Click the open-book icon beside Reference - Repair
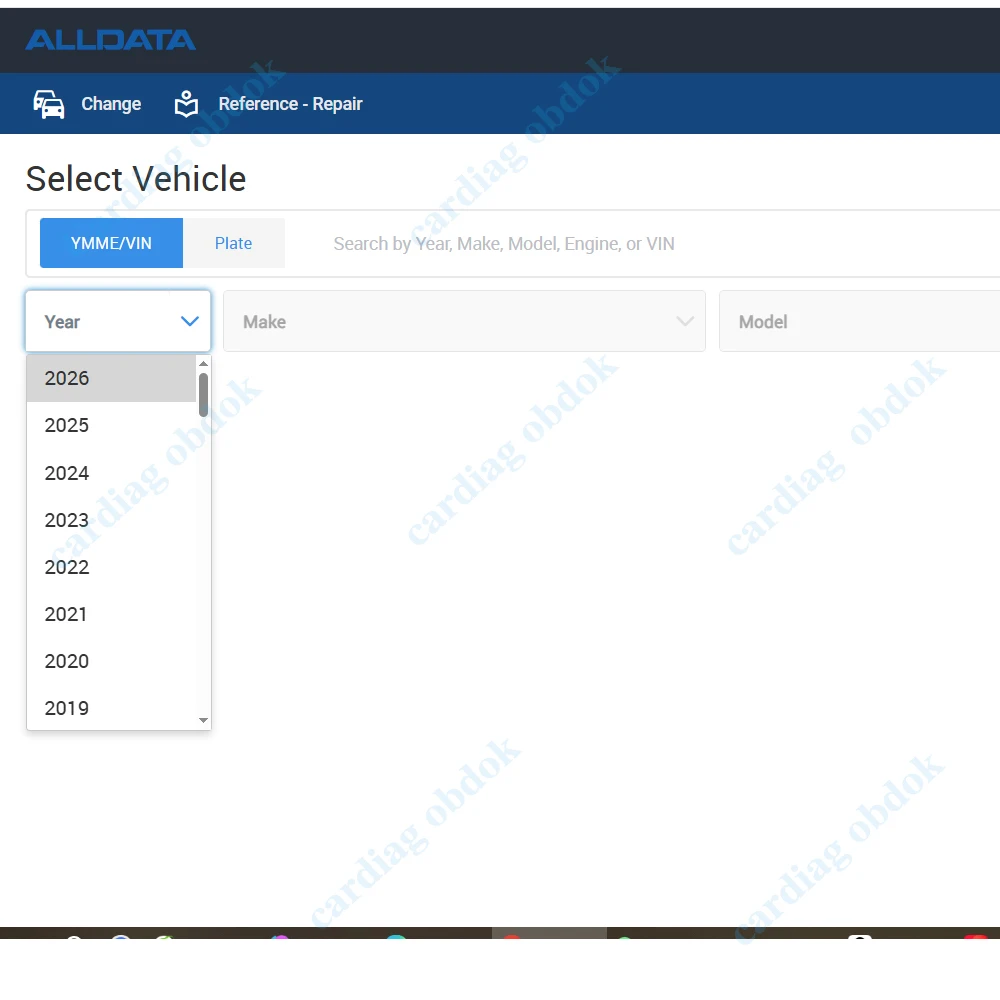 pyautogui.click(x=186, y=102)
